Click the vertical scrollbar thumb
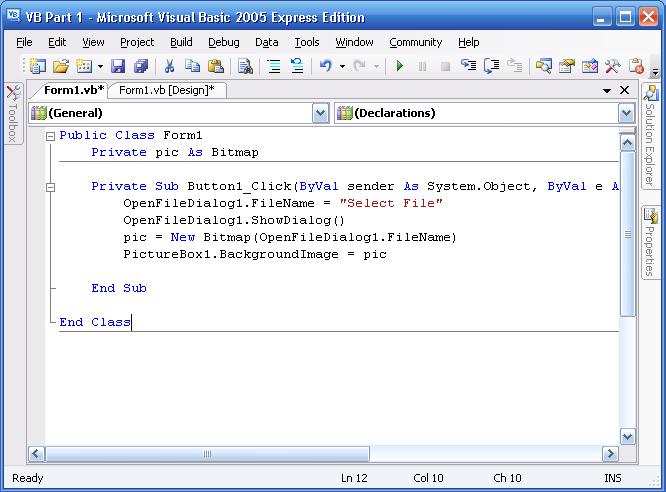This screenshot has width=666, height=492. pyautogui.click(x=627, y=234)
